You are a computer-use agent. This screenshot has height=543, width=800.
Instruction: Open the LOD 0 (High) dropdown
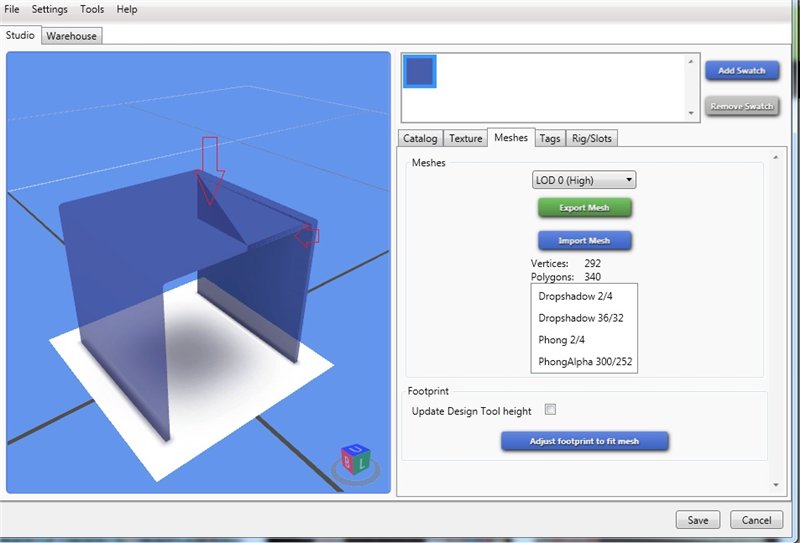coord(584,180)
